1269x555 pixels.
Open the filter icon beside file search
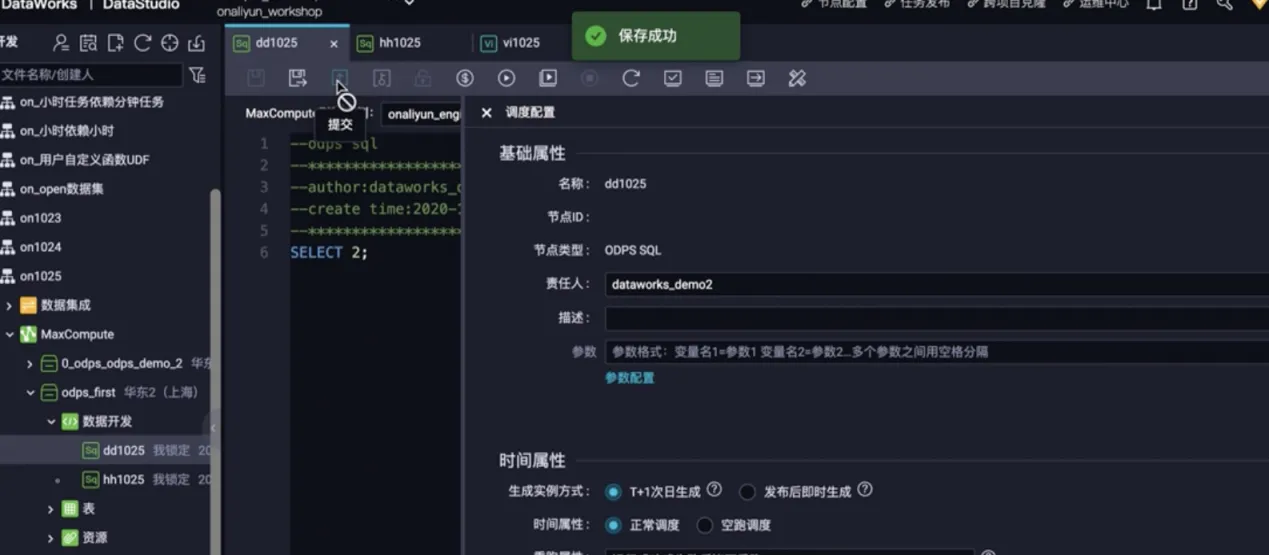pos(197,75)
